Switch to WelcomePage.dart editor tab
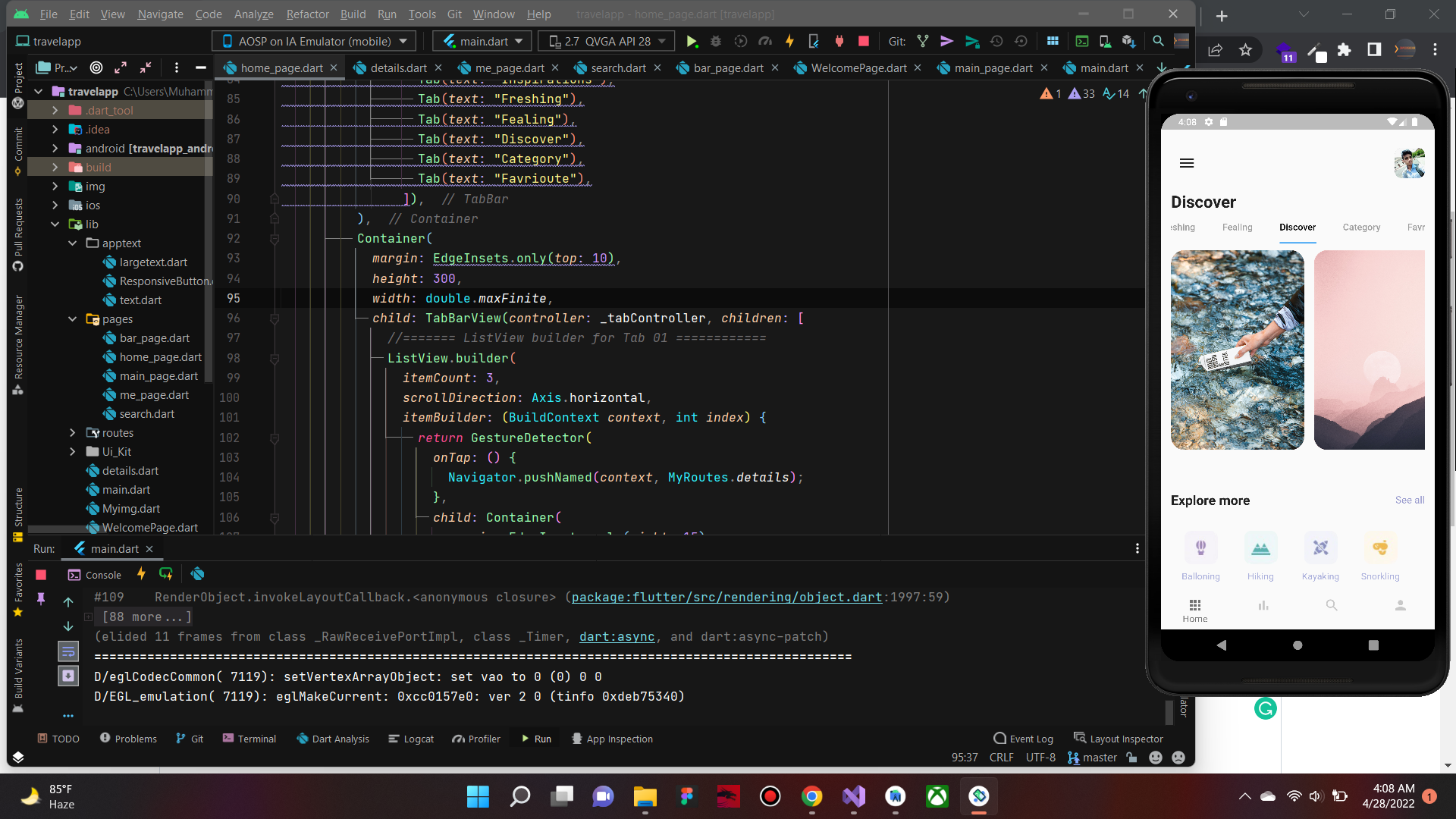1456x819 pixels. pyautogui.click(x=858, y=68)
